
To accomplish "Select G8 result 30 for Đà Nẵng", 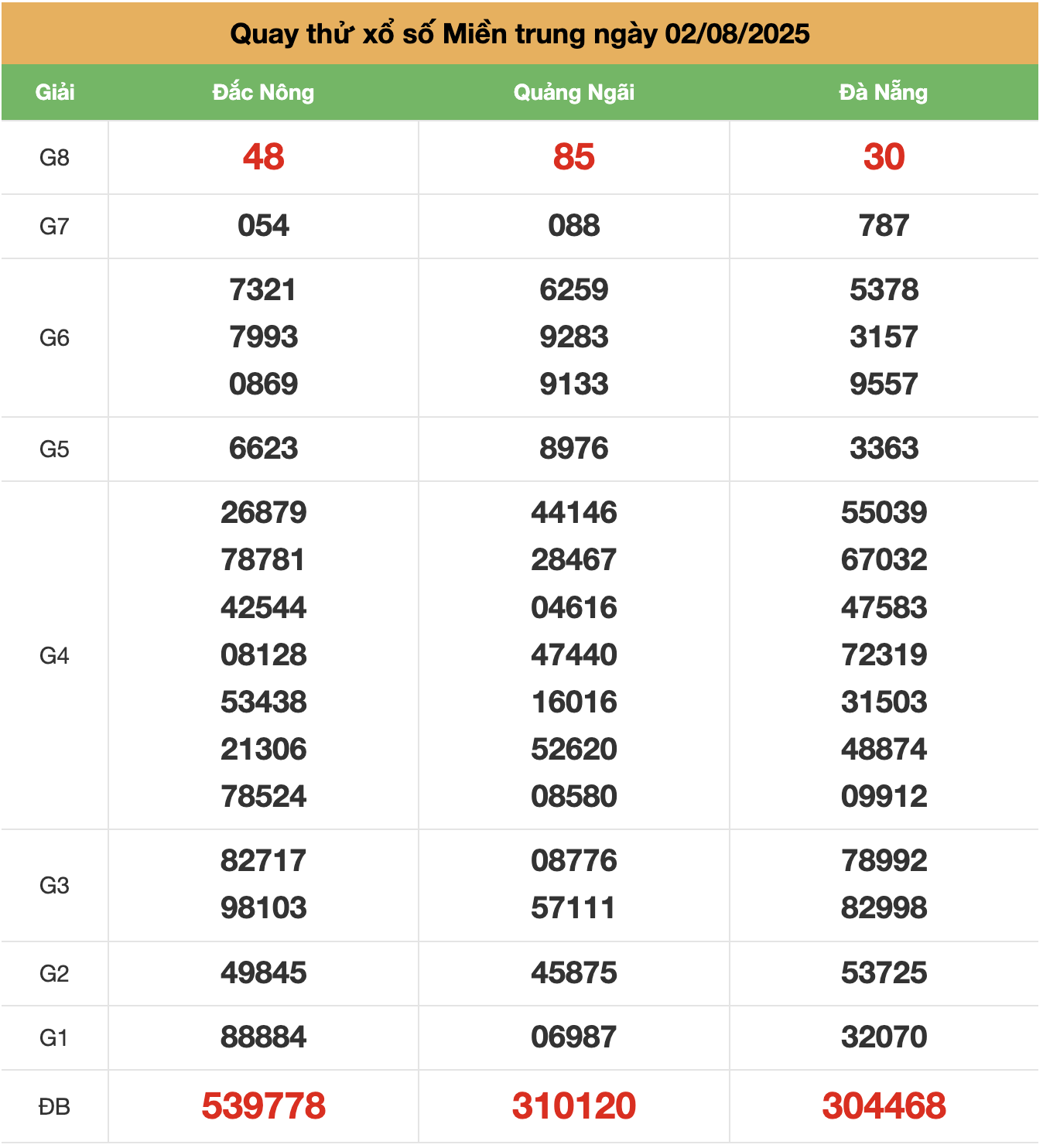I will coord(884,157).
